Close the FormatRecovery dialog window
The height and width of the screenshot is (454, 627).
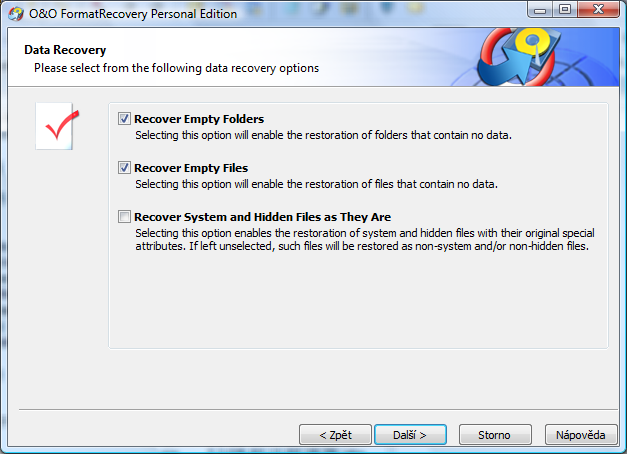tap(598, 10)
